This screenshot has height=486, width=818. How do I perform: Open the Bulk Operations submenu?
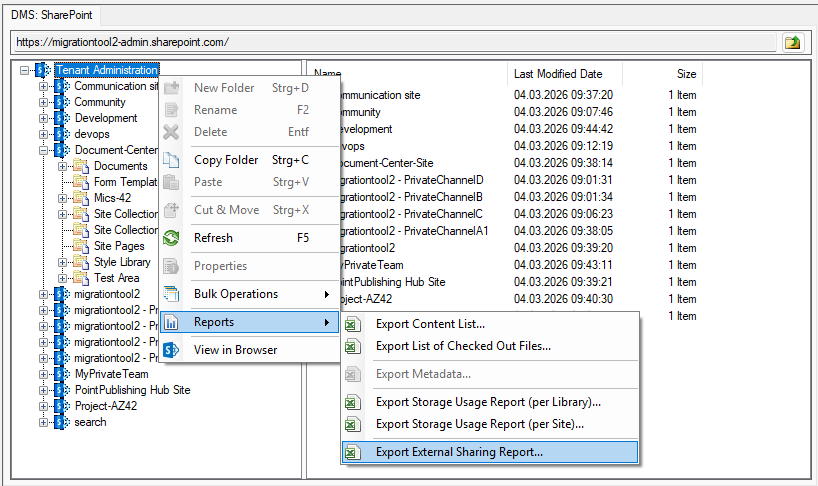[250, 294]
